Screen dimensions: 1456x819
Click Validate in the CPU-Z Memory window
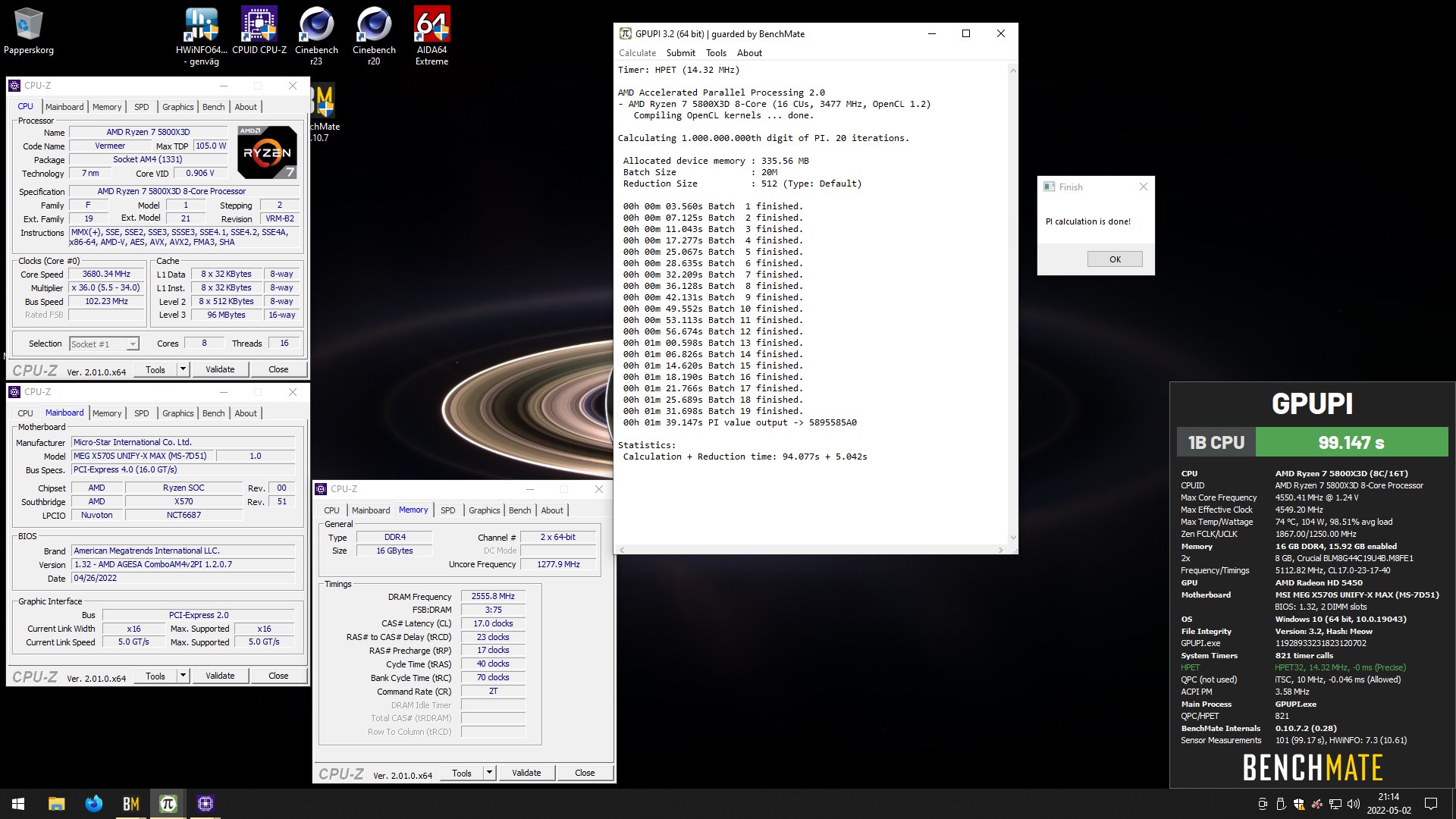[x=526, y=773]
